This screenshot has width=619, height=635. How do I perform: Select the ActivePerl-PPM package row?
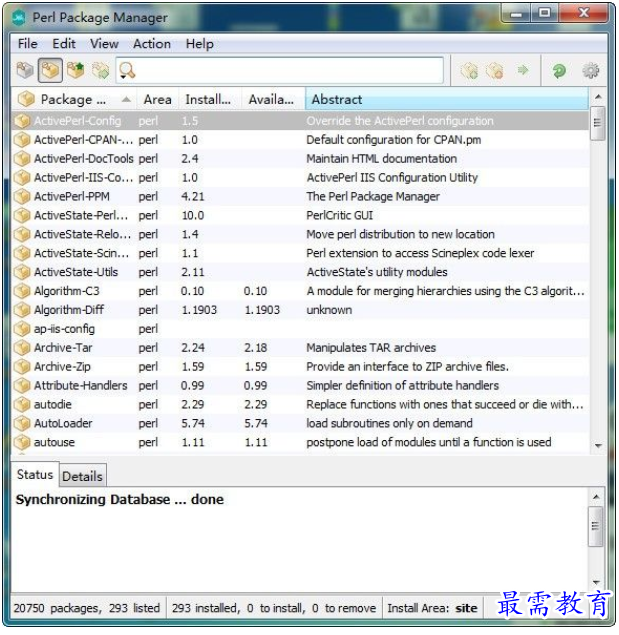300,196
